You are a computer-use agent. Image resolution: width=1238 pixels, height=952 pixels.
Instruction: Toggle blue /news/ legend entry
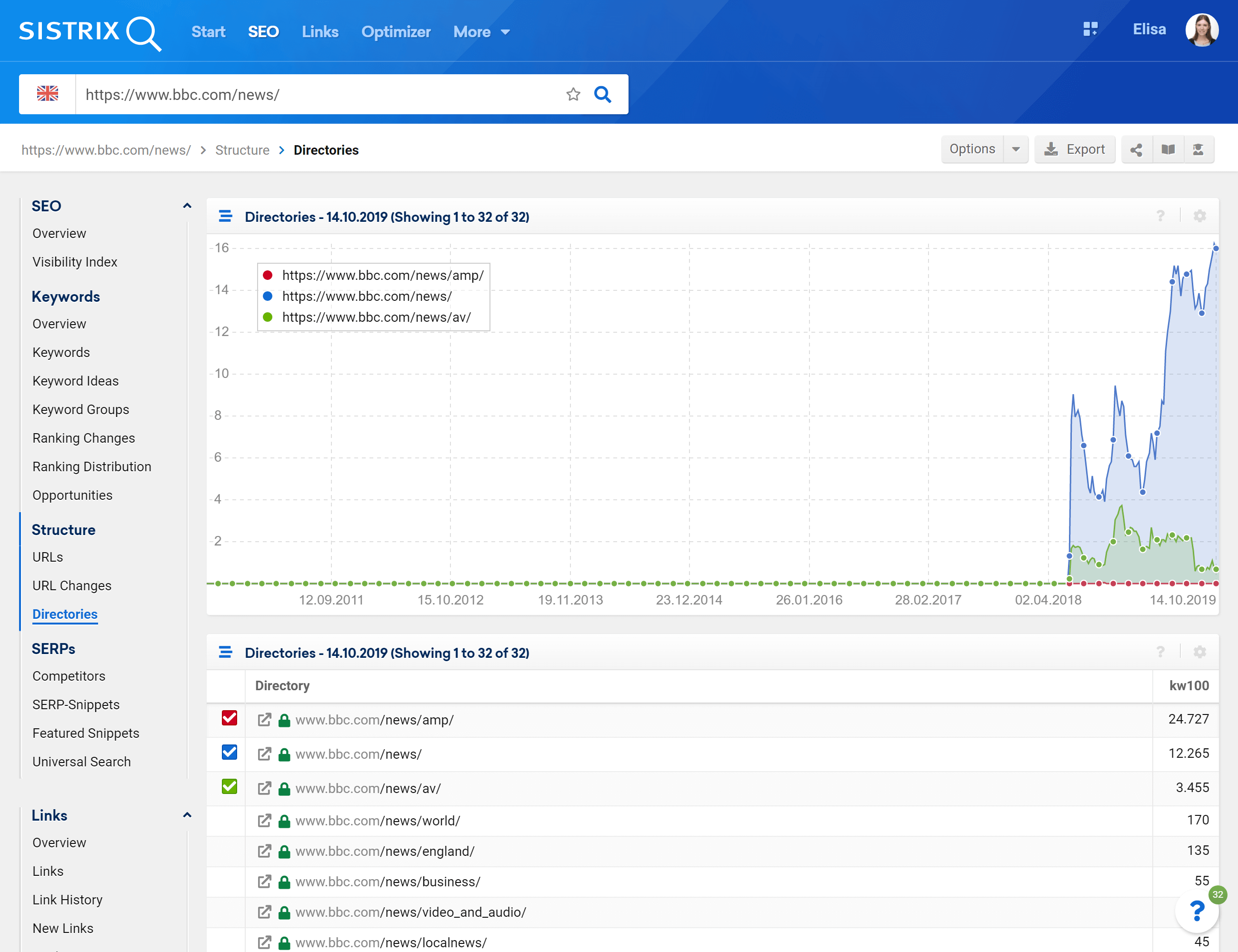click(x=357, y=297)
